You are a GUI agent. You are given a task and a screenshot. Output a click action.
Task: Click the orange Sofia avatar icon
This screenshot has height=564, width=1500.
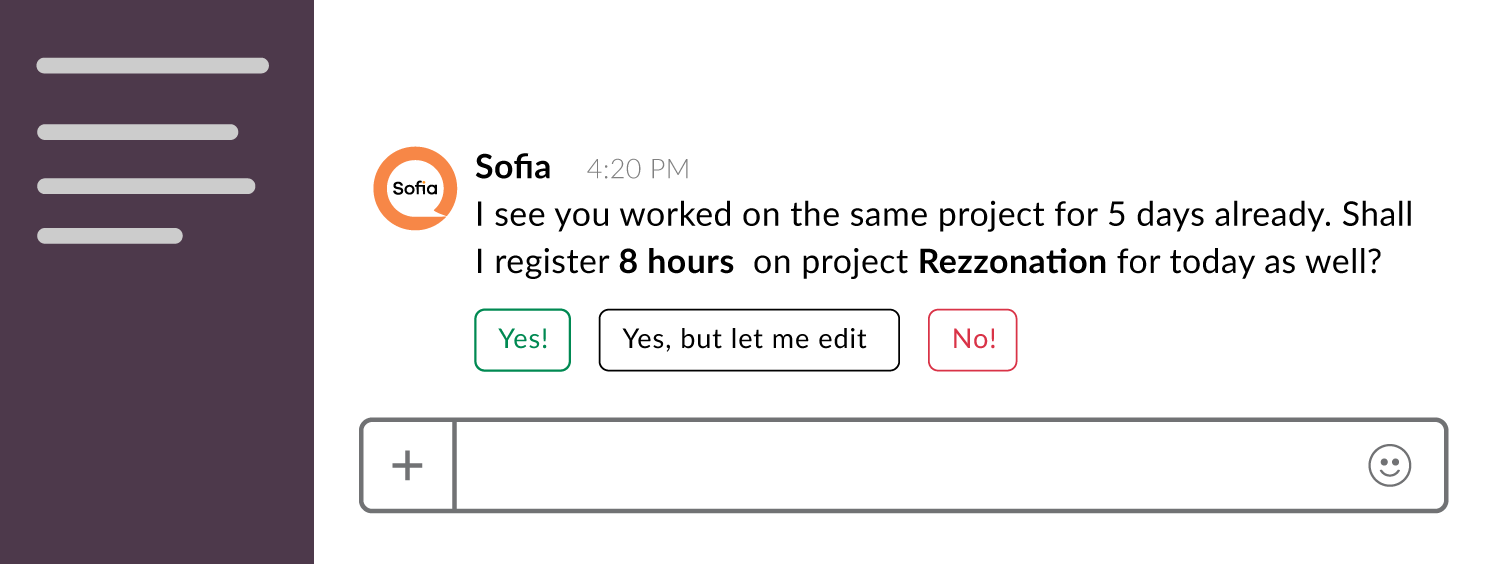pyautogui.click(x=415, y=189)
